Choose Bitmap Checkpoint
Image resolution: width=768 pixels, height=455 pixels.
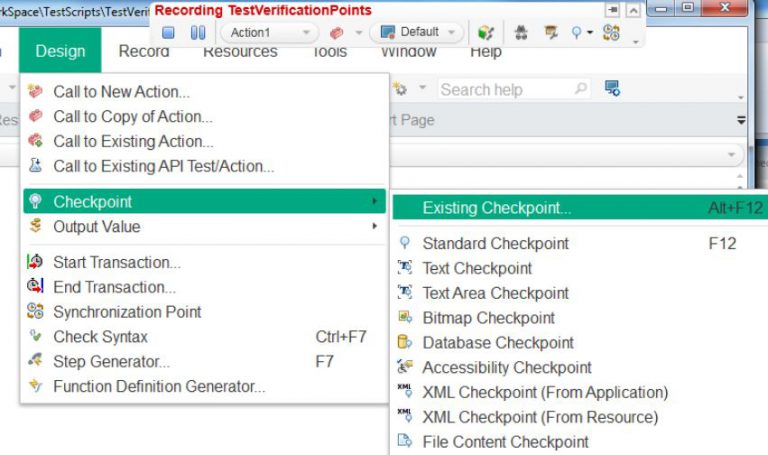click(580, 318)
